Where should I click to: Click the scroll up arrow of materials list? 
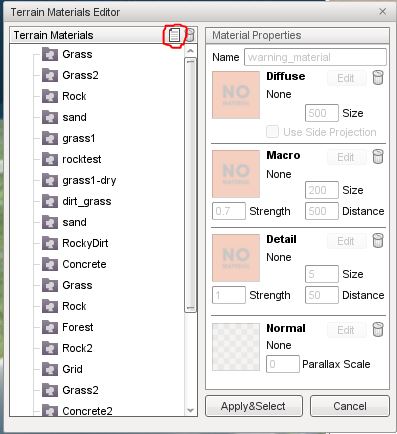click(x=190, y=51)
